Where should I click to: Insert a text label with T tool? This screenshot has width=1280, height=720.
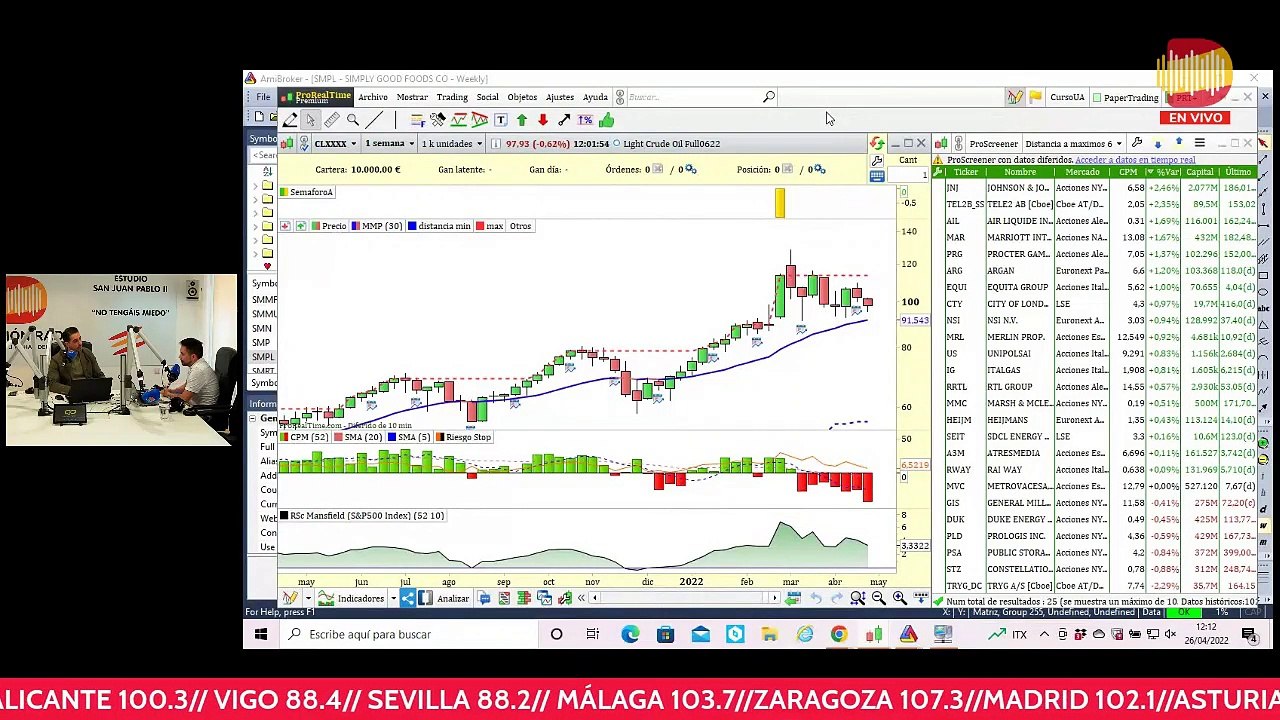click(500, 120)
